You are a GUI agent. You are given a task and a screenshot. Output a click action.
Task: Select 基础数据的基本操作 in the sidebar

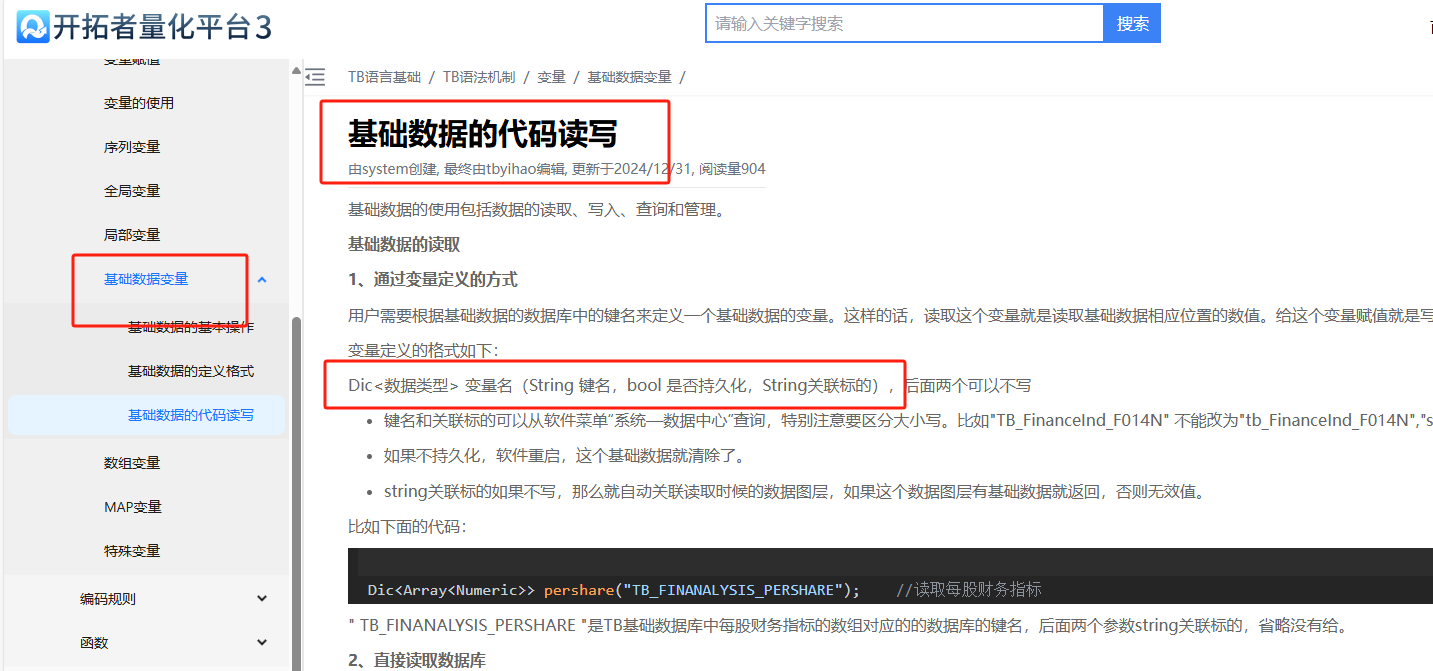click(191, 327)
